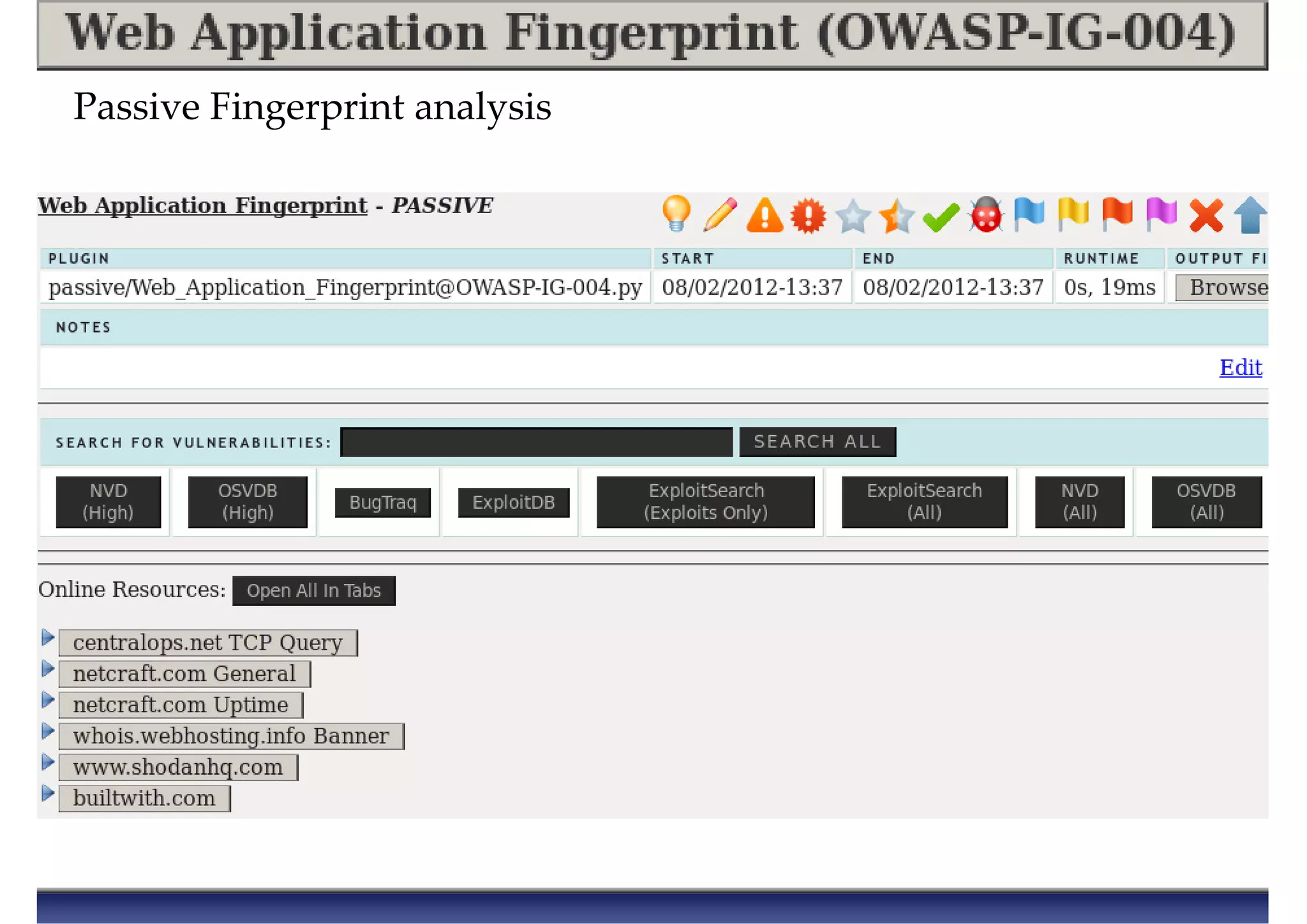Click the pencil edit icon
Screen dimensions: 1307x924
720,214
